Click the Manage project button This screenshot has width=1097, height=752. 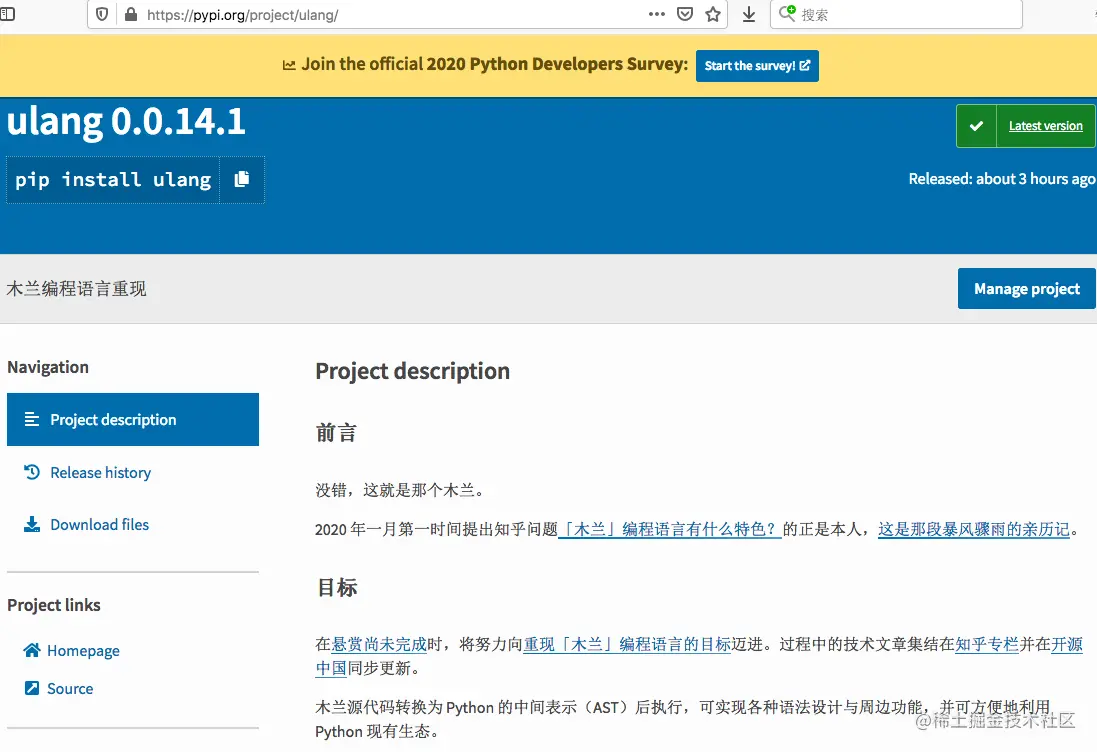[1026, 288]
